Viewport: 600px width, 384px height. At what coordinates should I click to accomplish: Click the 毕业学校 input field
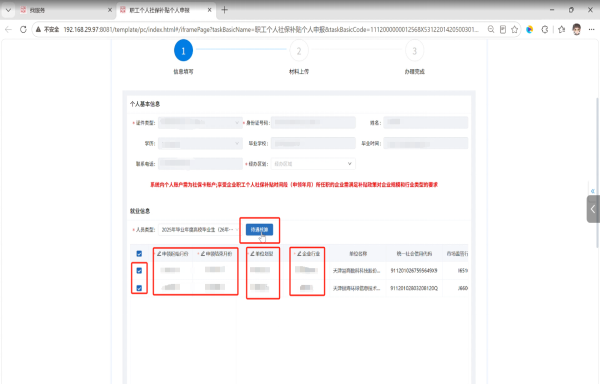coord(313,143)
